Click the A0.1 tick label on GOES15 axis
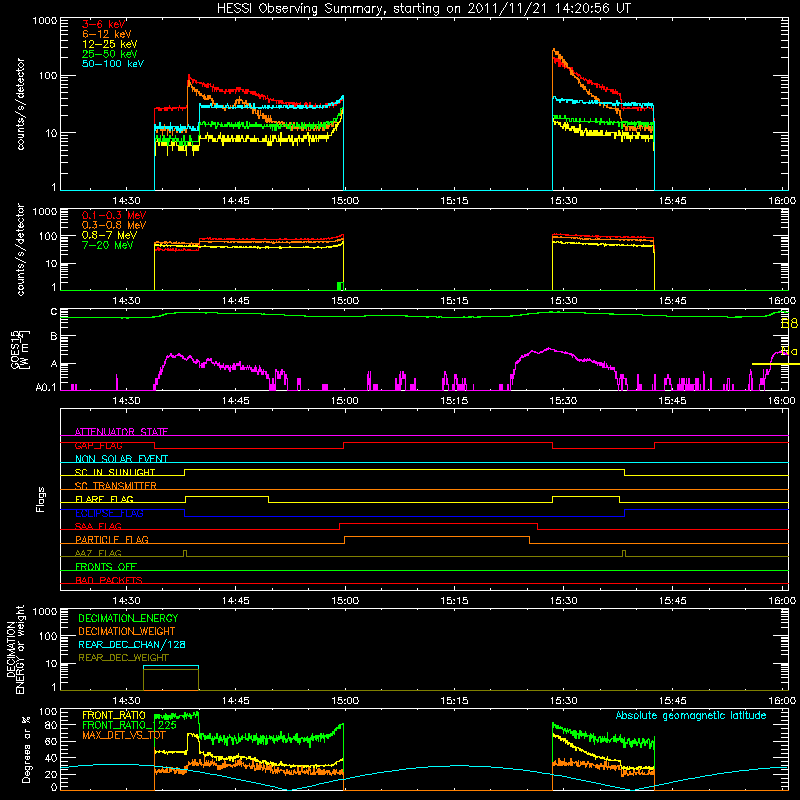Screen dimensions: 800x800 (x=45, y=388)
